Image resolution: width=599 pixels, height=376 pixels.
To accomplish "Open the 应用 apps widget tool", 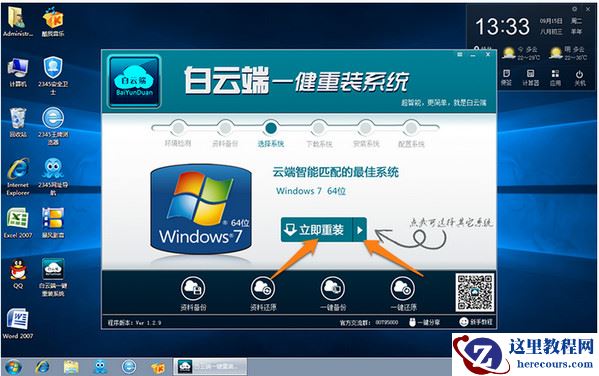I will 555,77.
